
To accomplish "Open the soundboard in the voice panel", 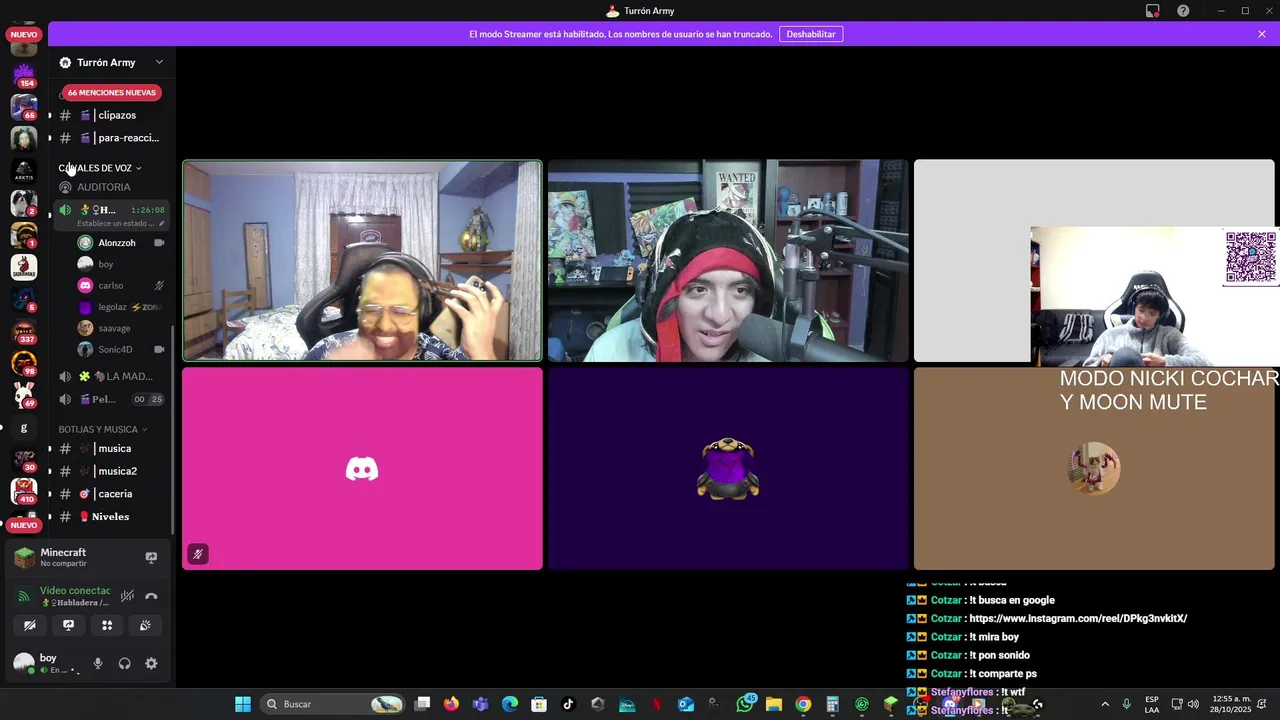I will (x=145, y=625).
